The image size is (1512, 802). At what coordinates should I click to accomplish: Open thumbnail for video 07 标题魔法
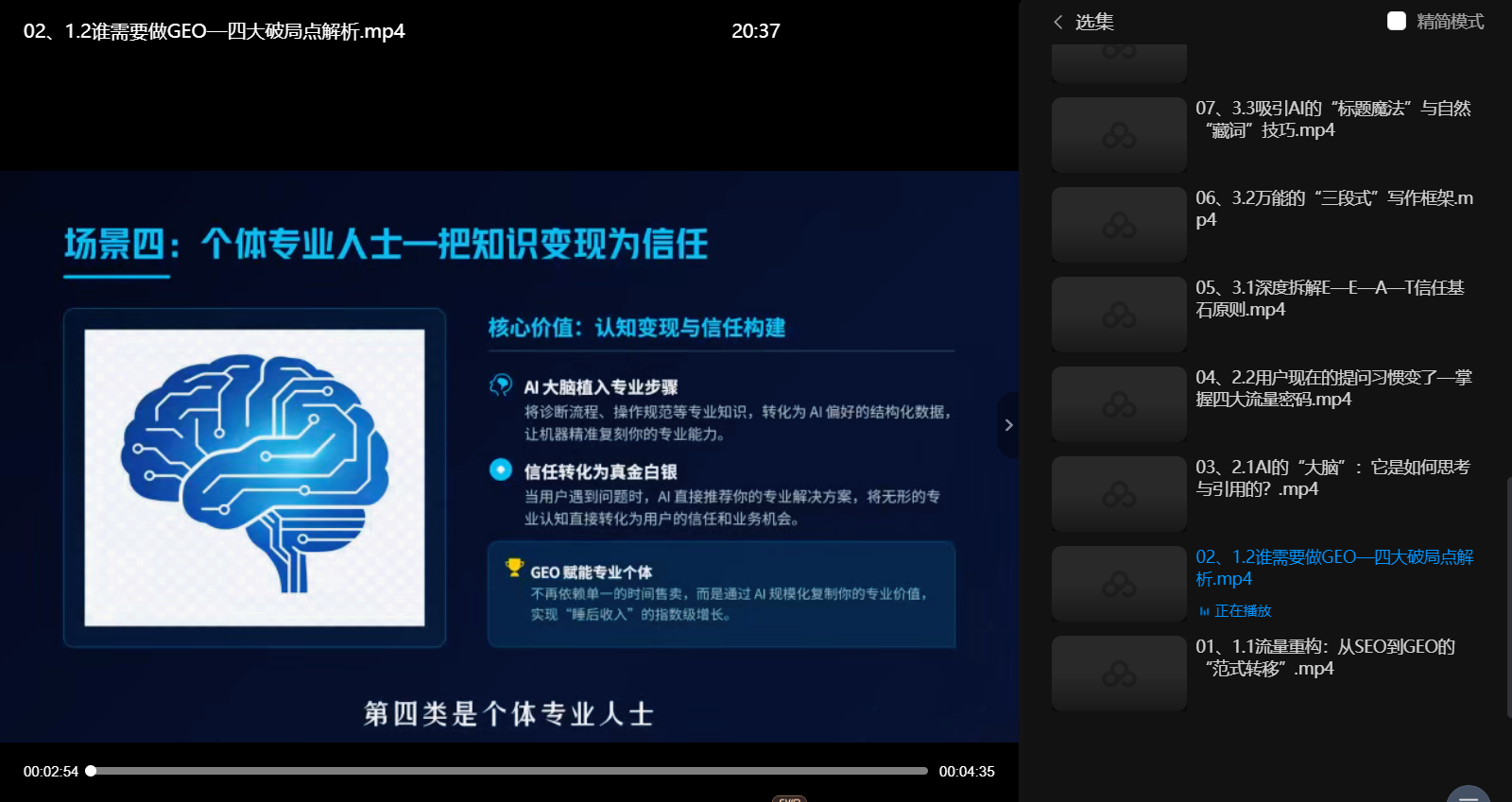(1119, 135)
